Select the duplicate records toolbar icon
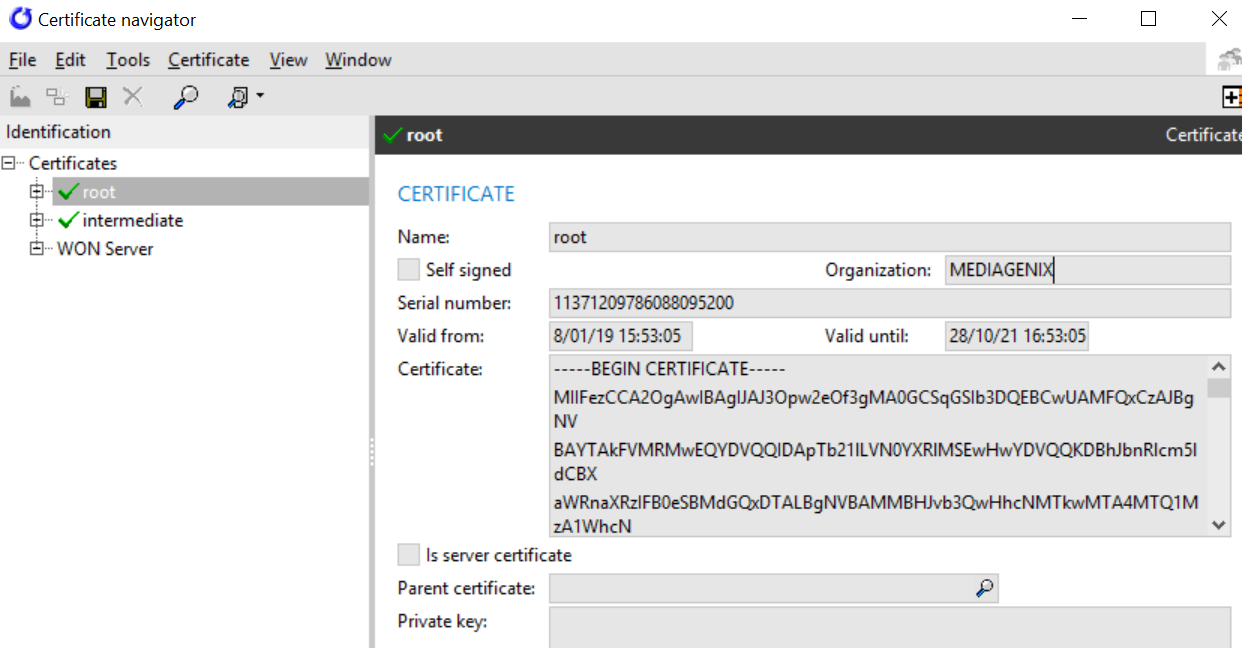This screenshot has width=1242, height=648. point(56,96)
